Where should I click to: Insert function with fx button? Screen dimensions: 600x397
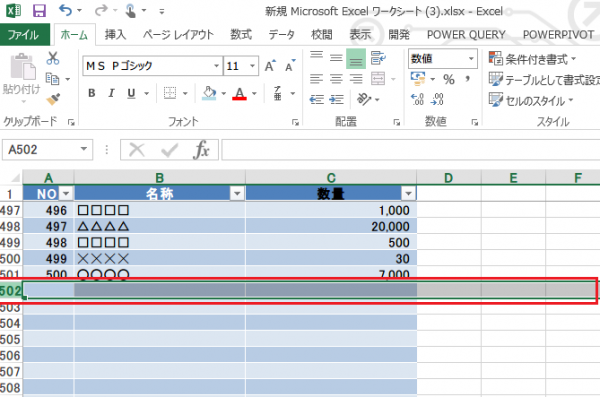(202, 150)
